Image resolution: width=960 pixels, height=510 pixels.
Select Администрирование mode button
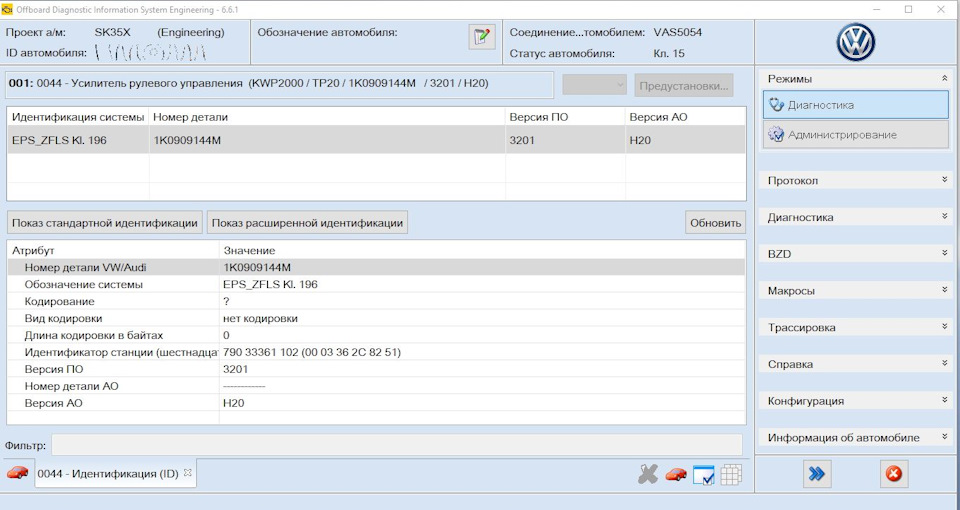[x=856, y=135]
